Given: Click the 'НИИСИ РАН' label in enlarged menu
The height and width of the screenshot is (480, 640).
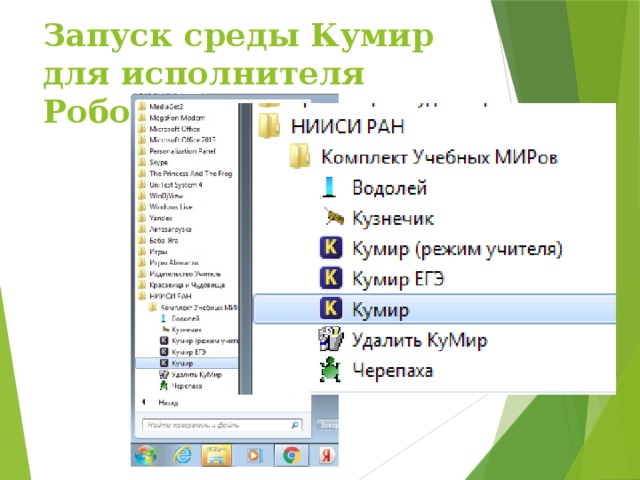Looking at the screenshot, I should pyautogui.click(x=347, y=126).
